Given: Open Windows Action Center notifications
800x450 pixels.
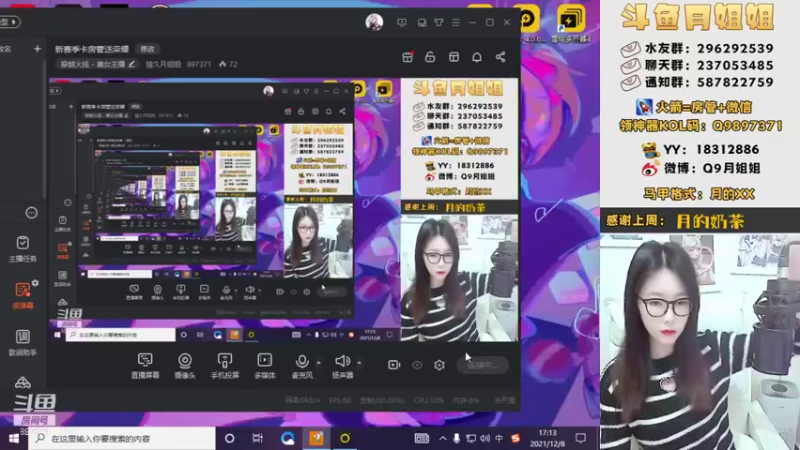Looking at the screenshot, I should (580, 438).
